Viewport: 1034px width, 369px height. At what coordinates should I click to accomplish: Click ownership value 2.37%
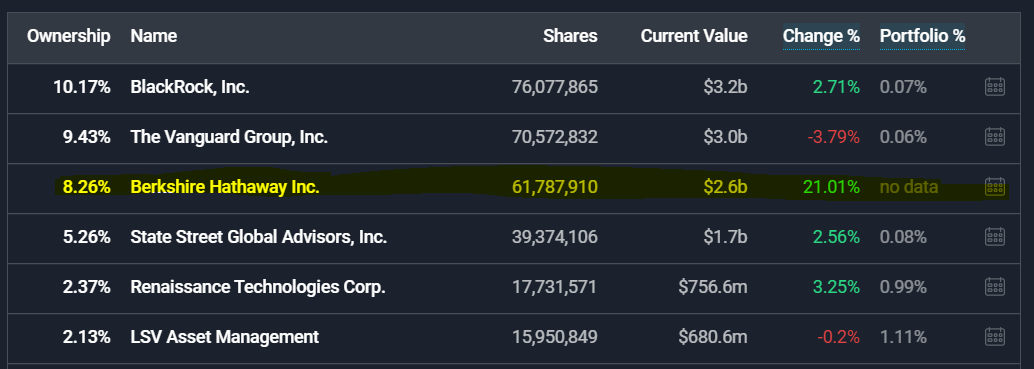pos(86,287)
